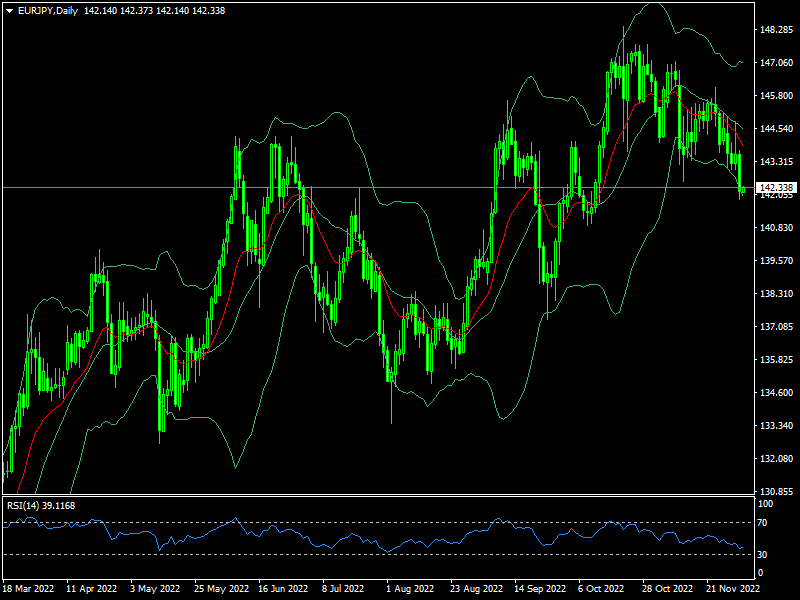
Task: Click the RSI 30 level label
Action: [762, 554]
